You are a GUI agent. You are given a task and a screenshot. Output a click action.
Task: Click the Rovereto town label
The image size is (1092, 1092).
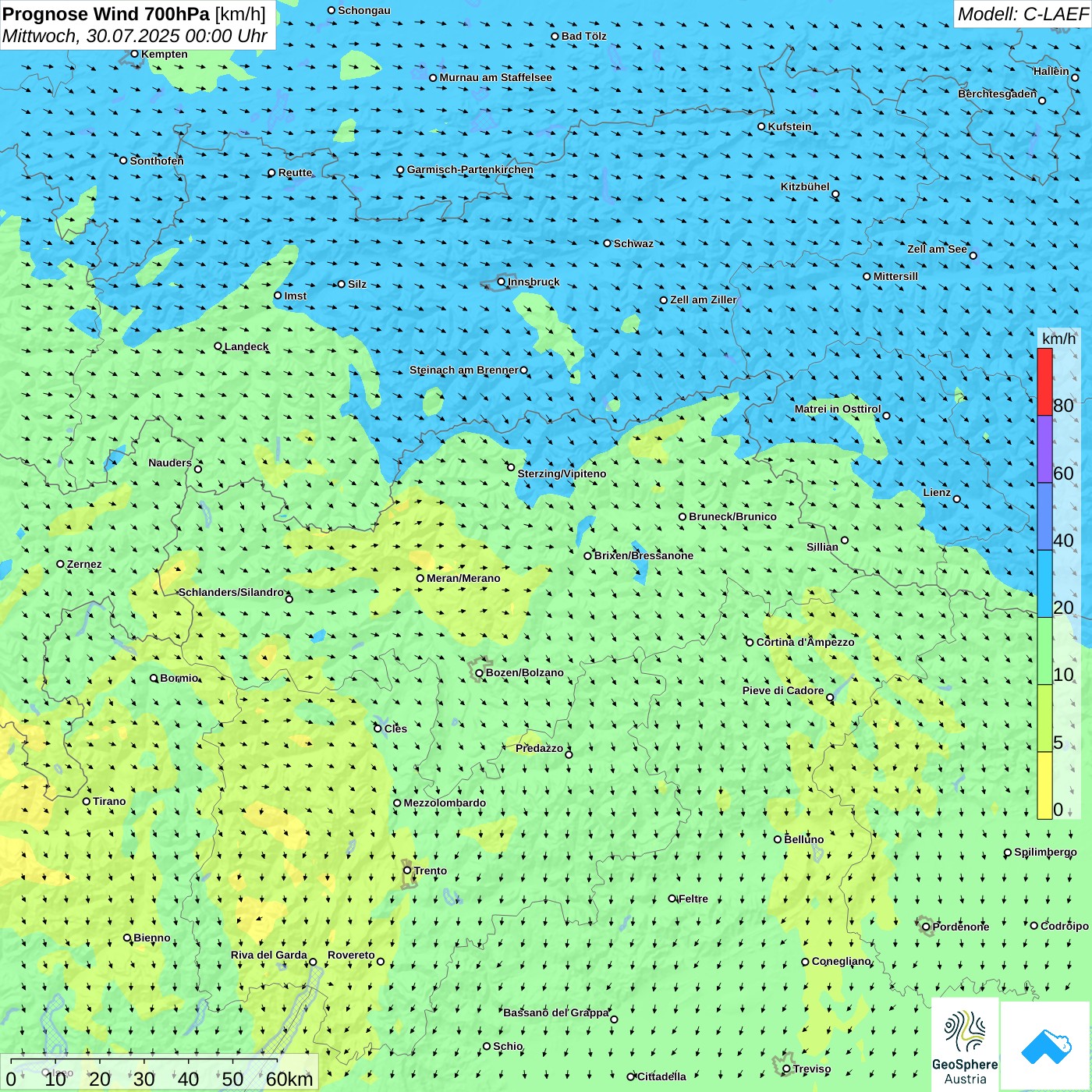pyautogui.click(x=351, y=955)
